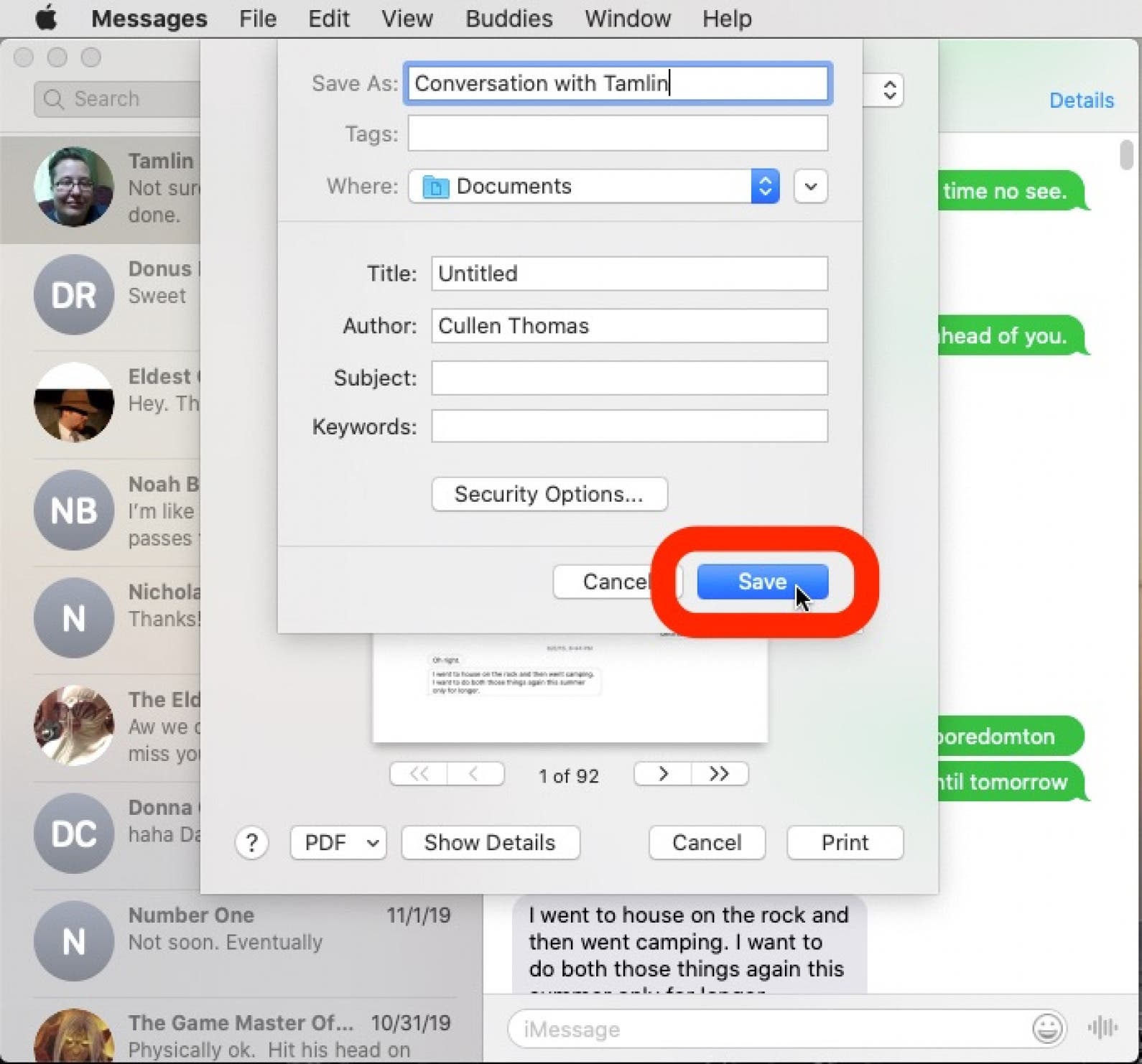Open the View menu
1142x1064 pixels.
[x=407, y=18]
